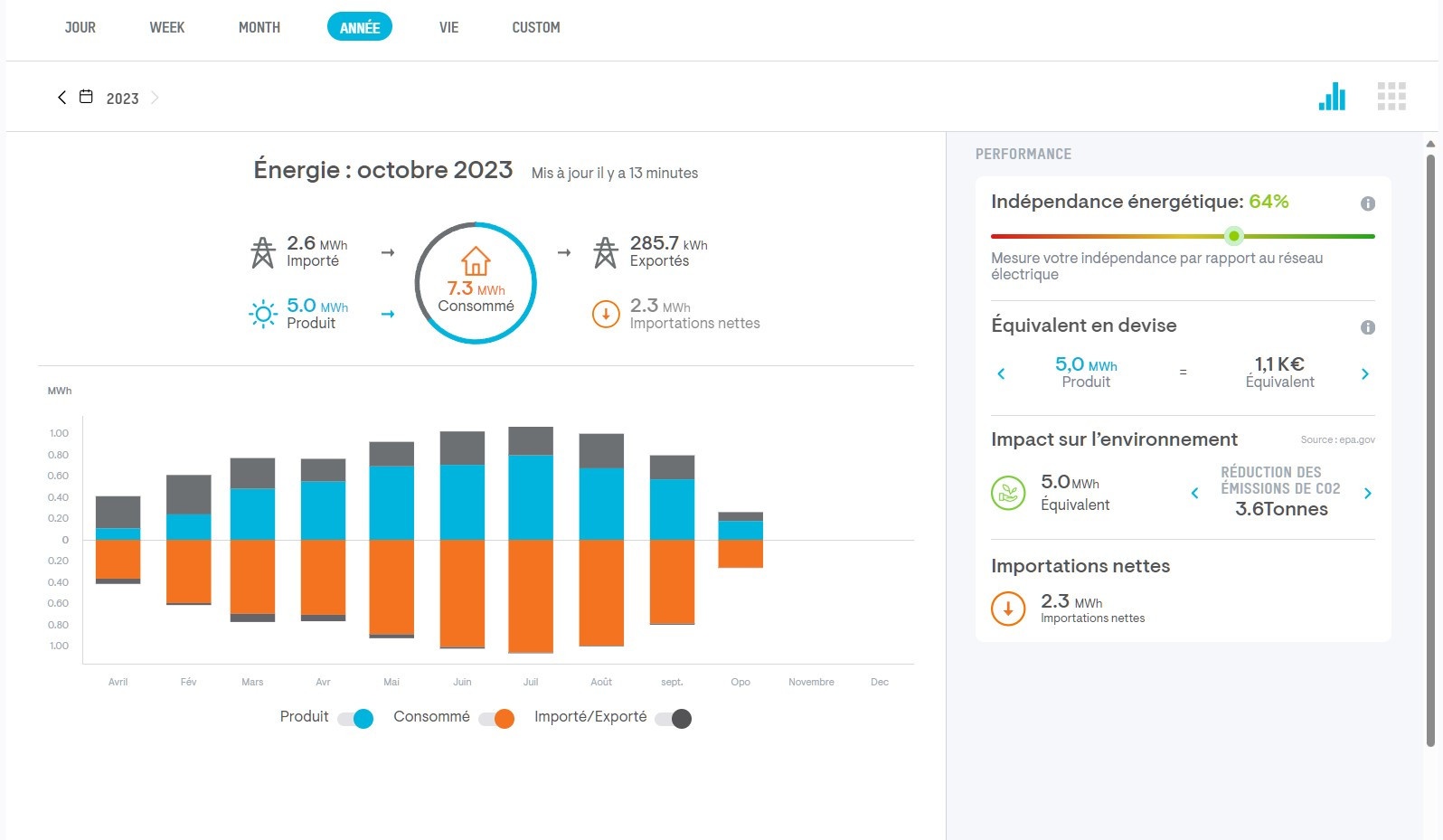Image resolution: width=1443 pixels, height=840 pixels.
Task: Click info icon beside Indépendance énergétique
Action: (x=1368, y=203)
